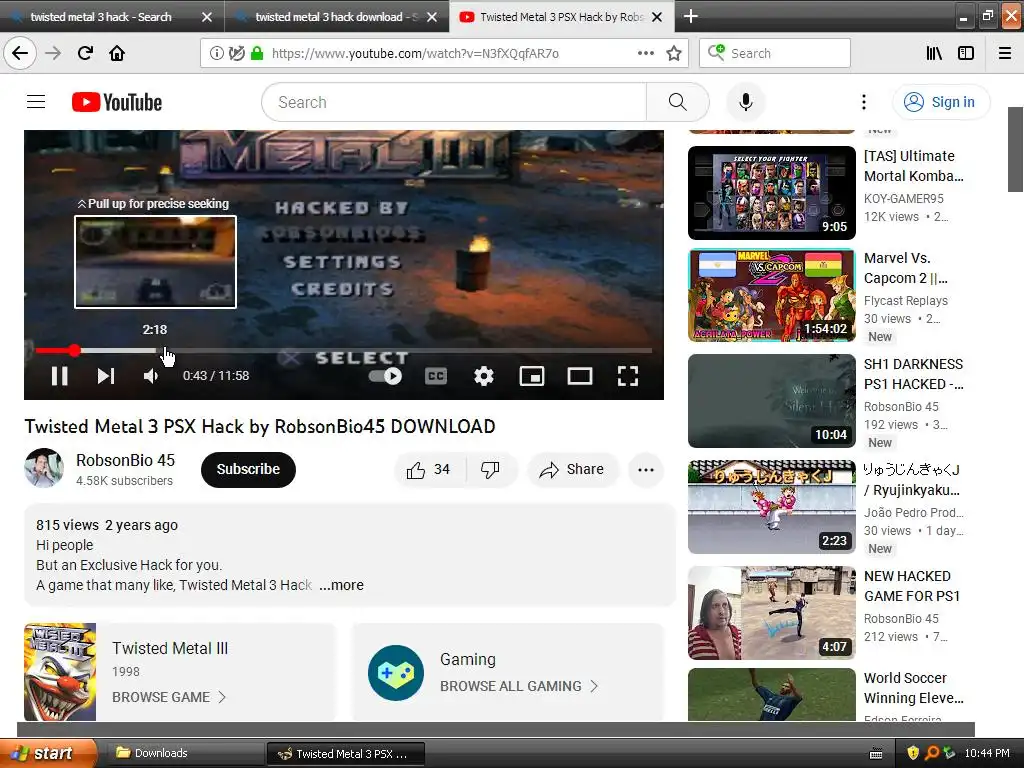Show site information icon in address bar
This screenshot has width=1024, height=768.
tap(216, 53)
